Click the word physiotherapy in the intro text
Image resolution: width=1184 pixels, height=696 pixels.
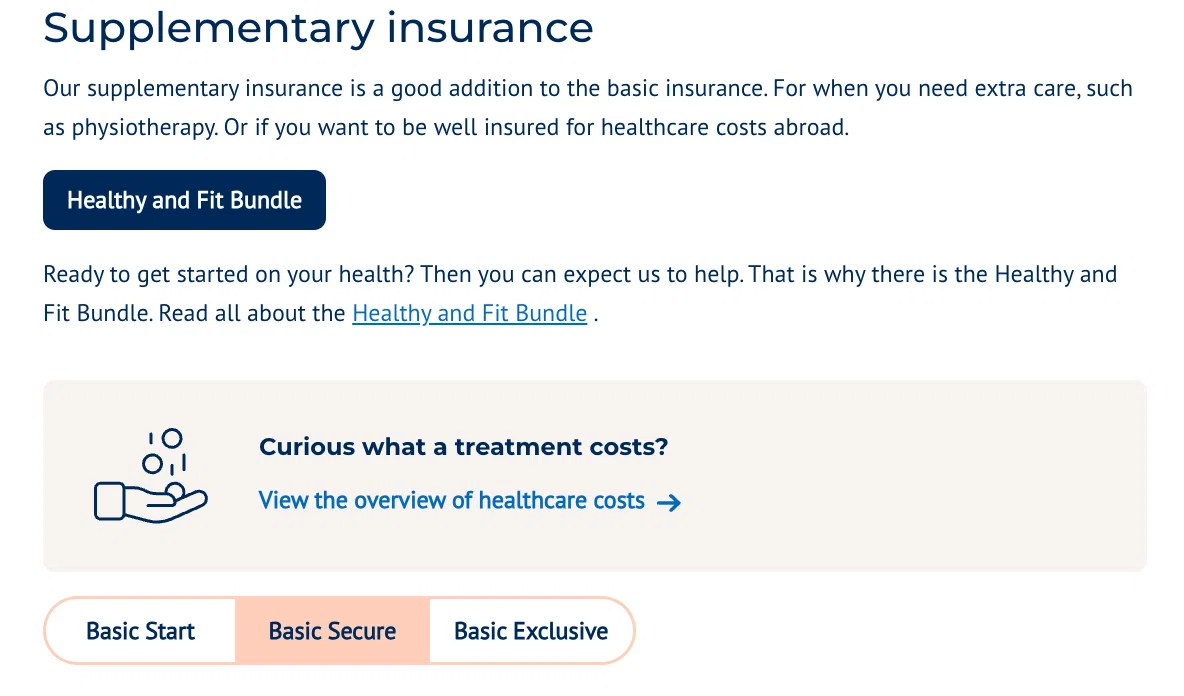pyautogui.click(x=143, y=128)
